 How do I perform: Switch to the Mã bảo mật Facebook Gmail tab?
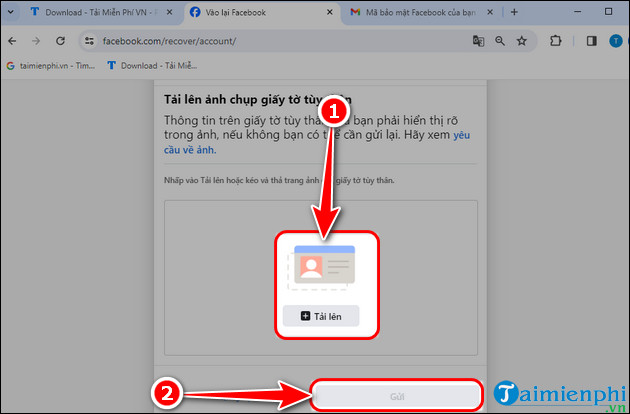coord(414,12)
